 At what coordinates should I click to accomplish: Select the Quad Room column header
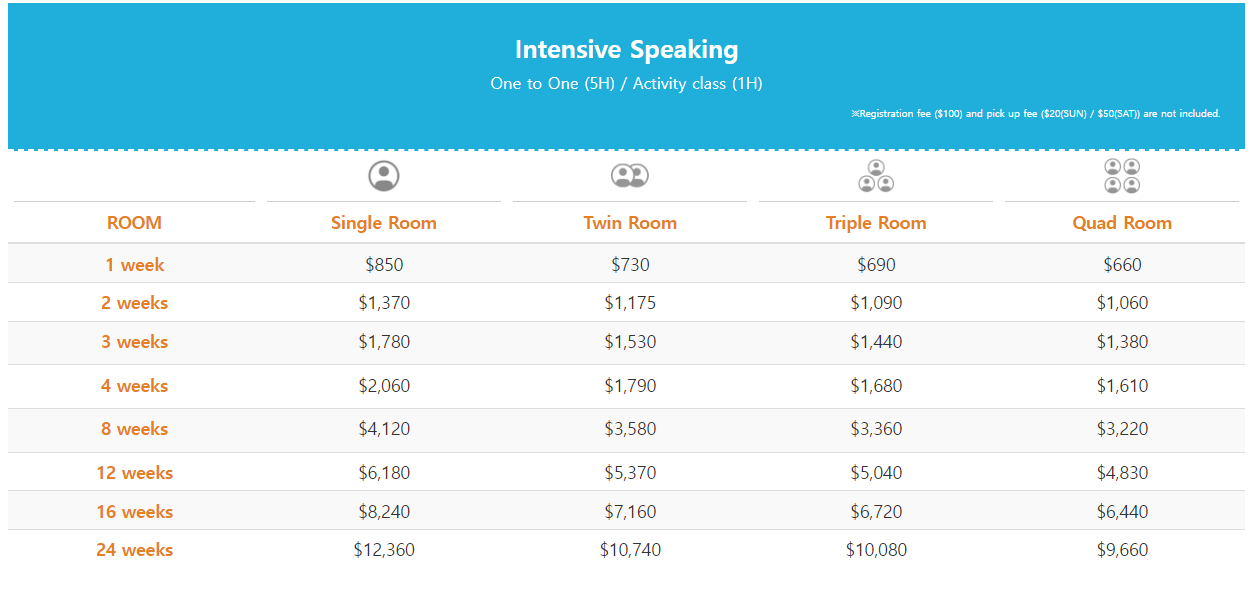1122,223
